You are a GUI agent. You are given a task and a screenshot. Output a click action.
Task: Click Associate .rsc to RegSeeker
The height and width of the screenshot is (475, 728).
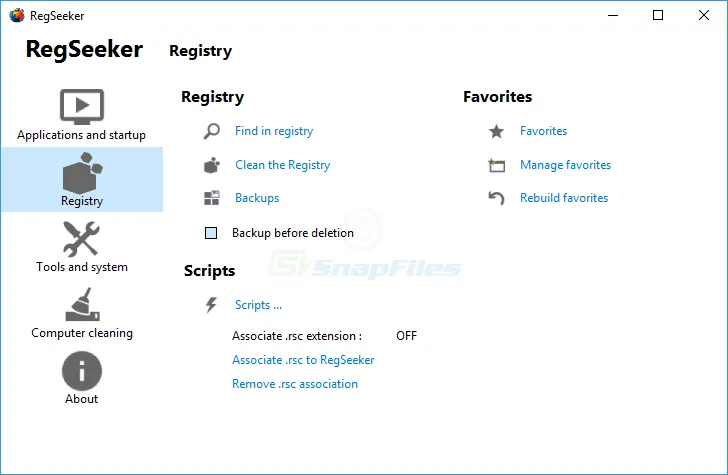point(303,360)
